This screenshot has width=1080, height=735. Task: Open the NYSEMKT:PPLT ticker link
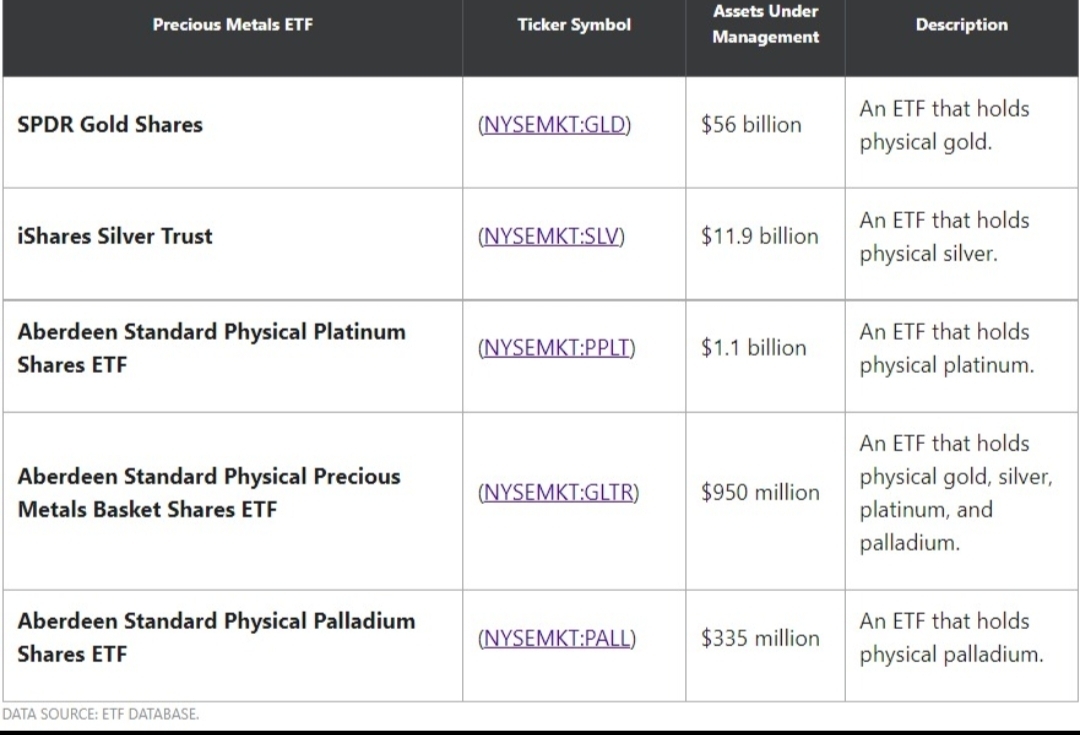point(557,348)
